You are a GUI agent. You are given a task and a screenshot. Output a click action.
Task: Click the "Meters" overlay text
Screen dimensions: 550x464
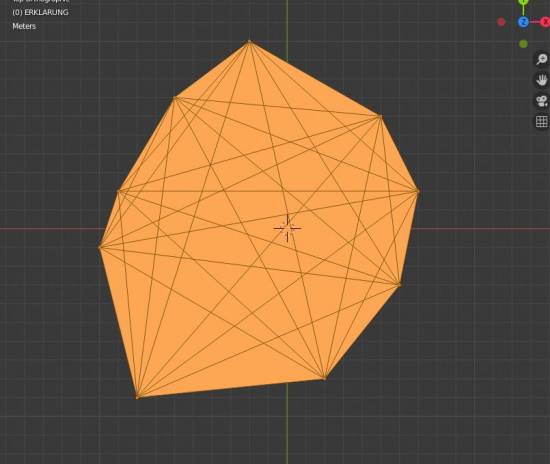click(24, 26)
